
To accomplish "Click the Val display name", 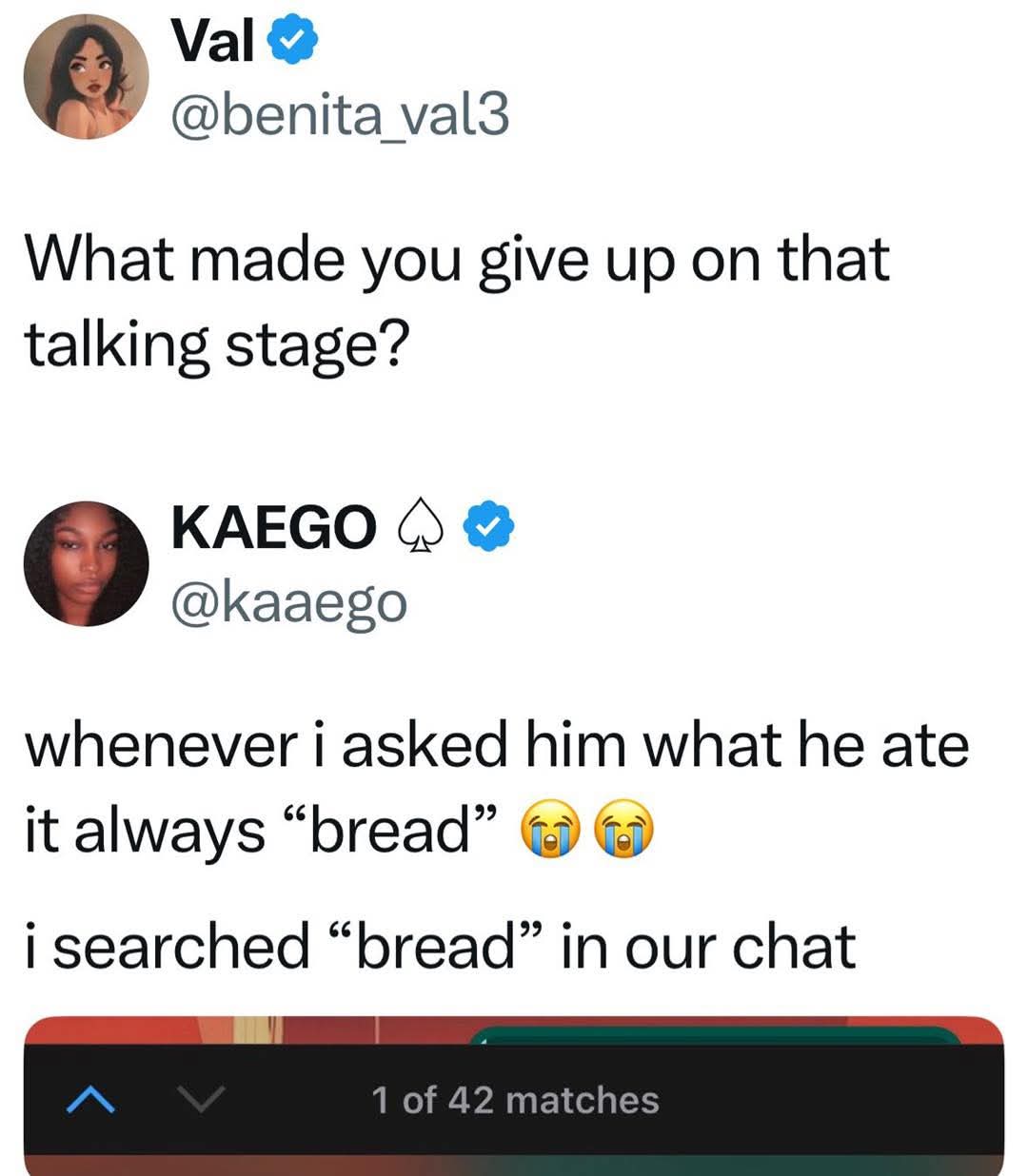I will 213,43.
